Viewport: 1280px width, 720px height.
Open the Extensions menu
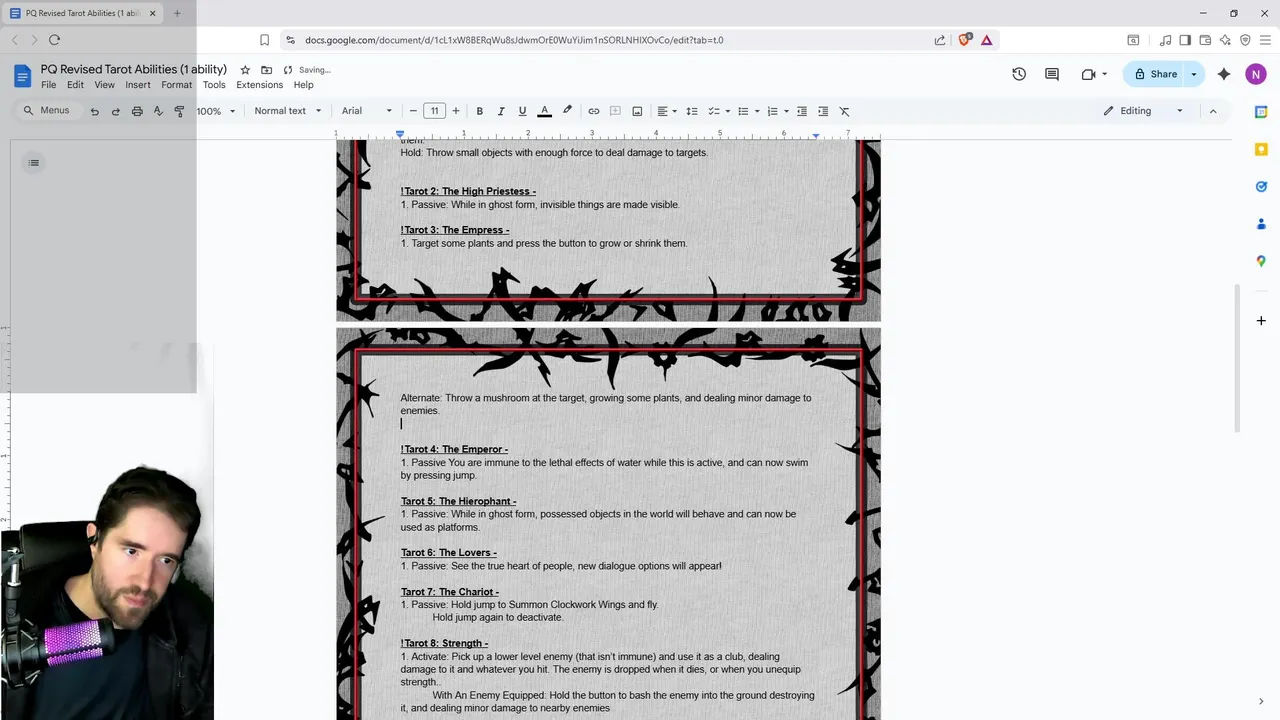[260, 85]
